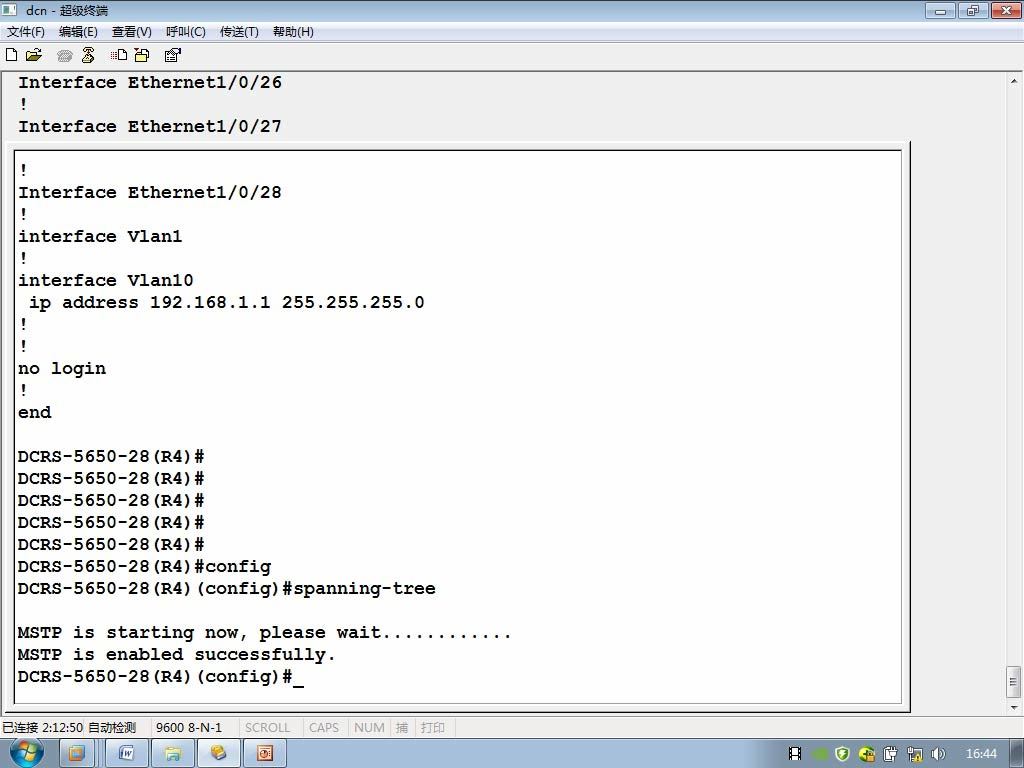Open the 传送(T) menu
The height and width of the screenshot is (768, 1024).
pos(239,32)
